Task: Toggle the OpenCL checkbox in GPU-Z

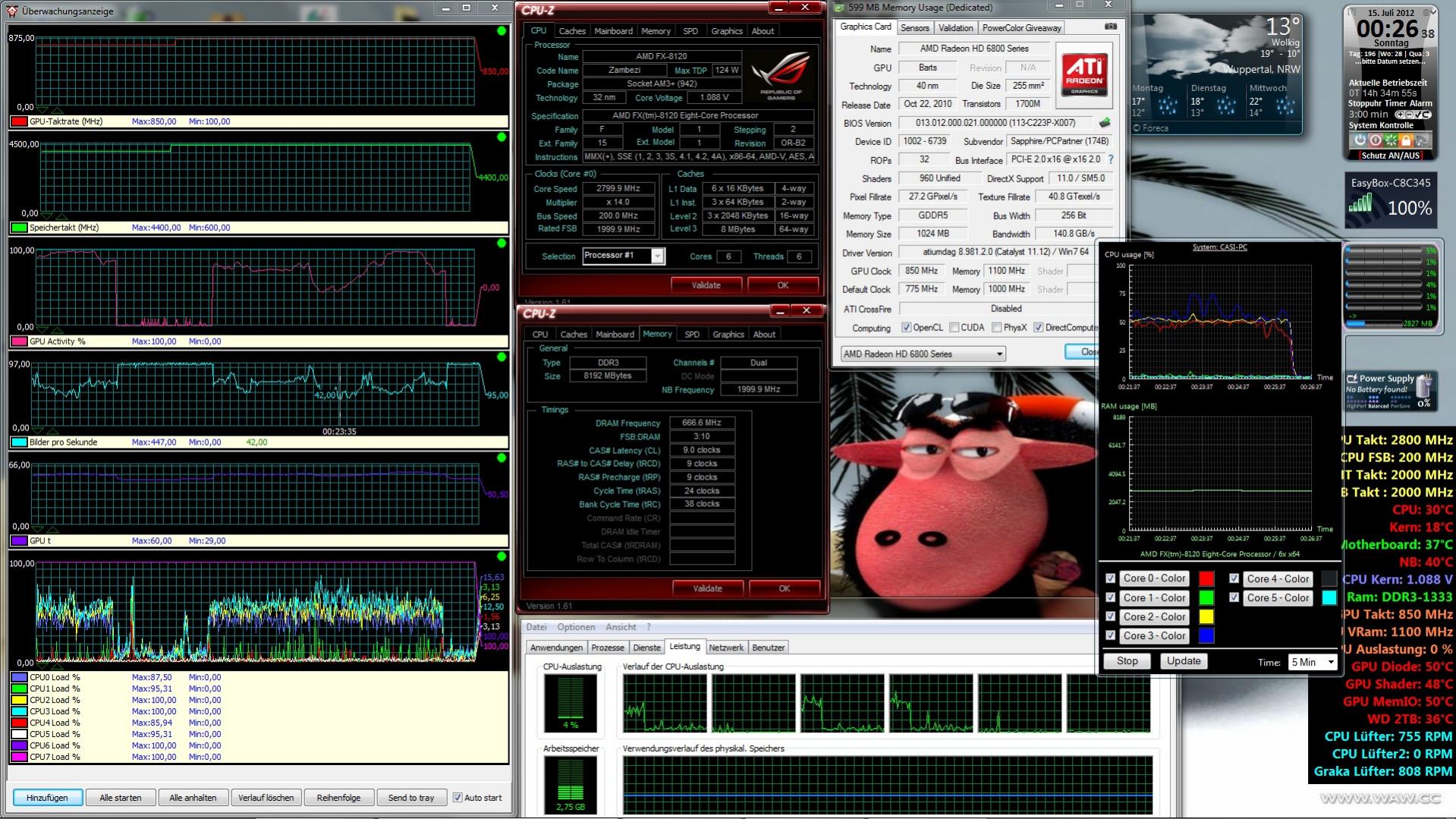Action: point(906,328)
